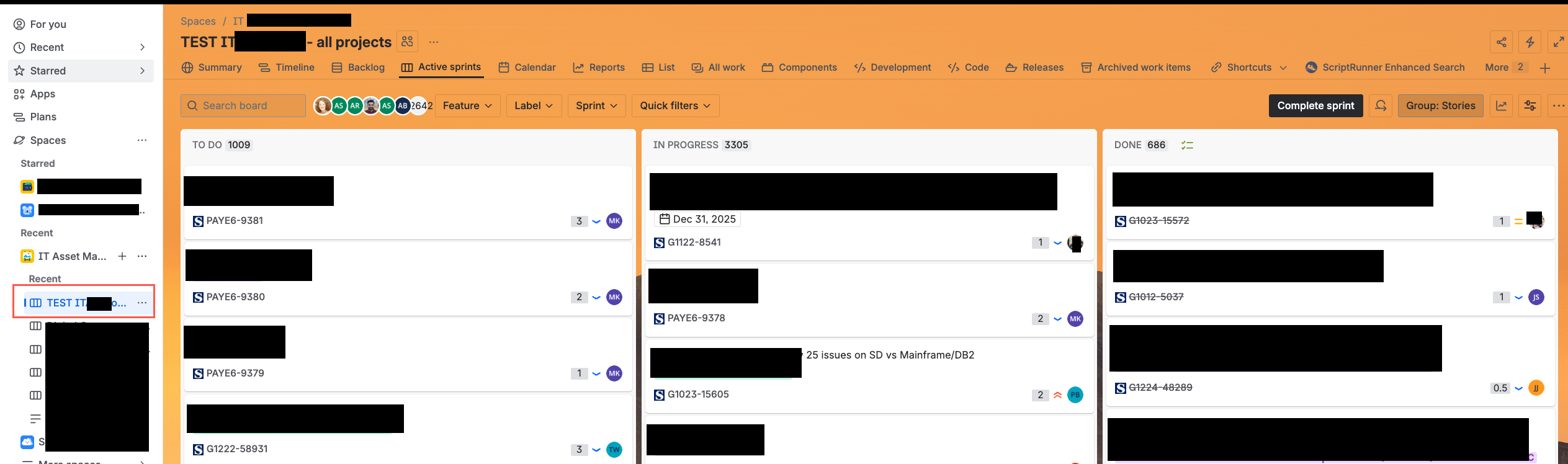Click MK avatar on PAYE6-9381 card
Screen dimensions: 1568x464
(x=614, y=221)
